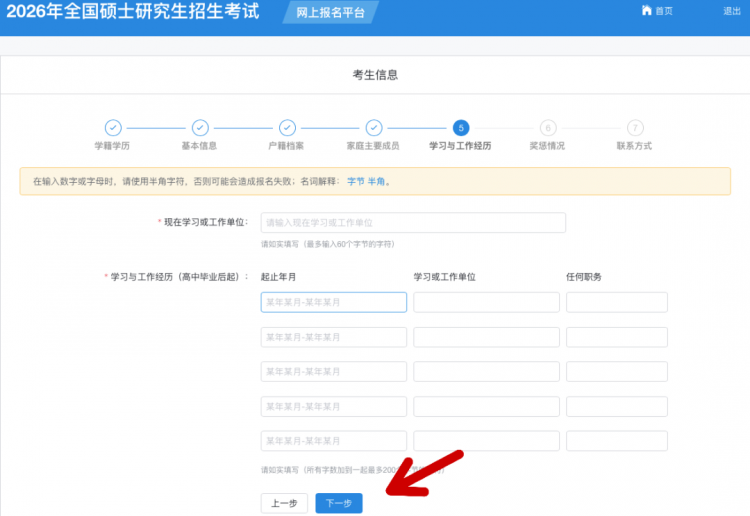Open the 字节 term explanation link

356,182
